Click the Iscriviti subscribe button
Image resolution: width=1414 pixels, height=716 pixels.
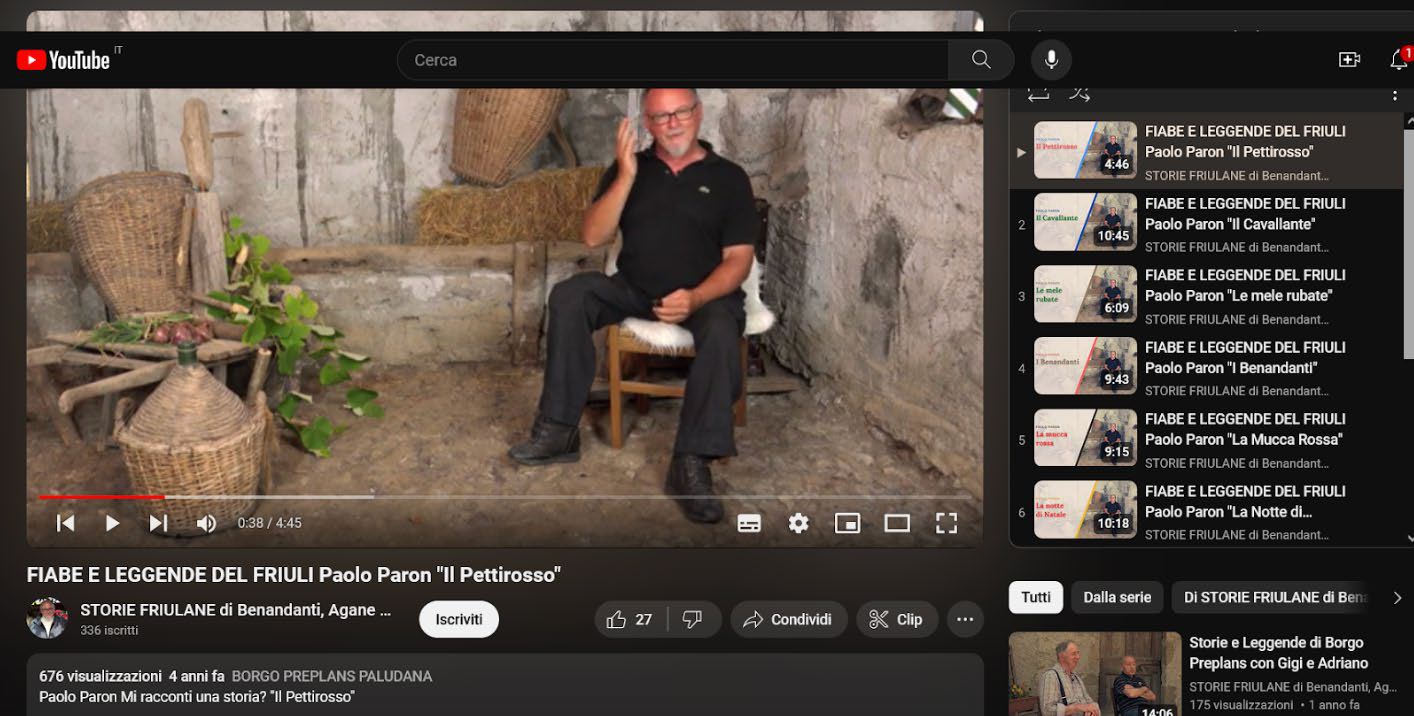click(459, 620)
